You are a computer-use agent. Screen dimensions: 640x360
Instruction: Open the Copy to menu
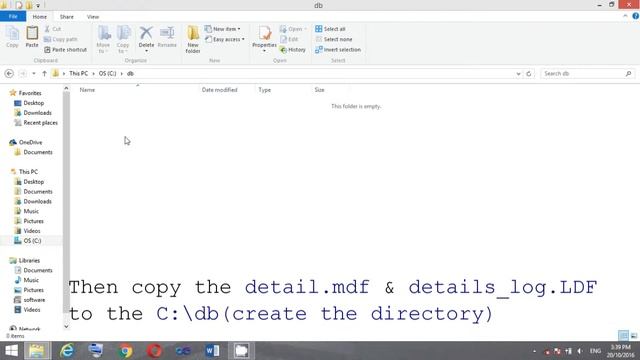(123, 39)
